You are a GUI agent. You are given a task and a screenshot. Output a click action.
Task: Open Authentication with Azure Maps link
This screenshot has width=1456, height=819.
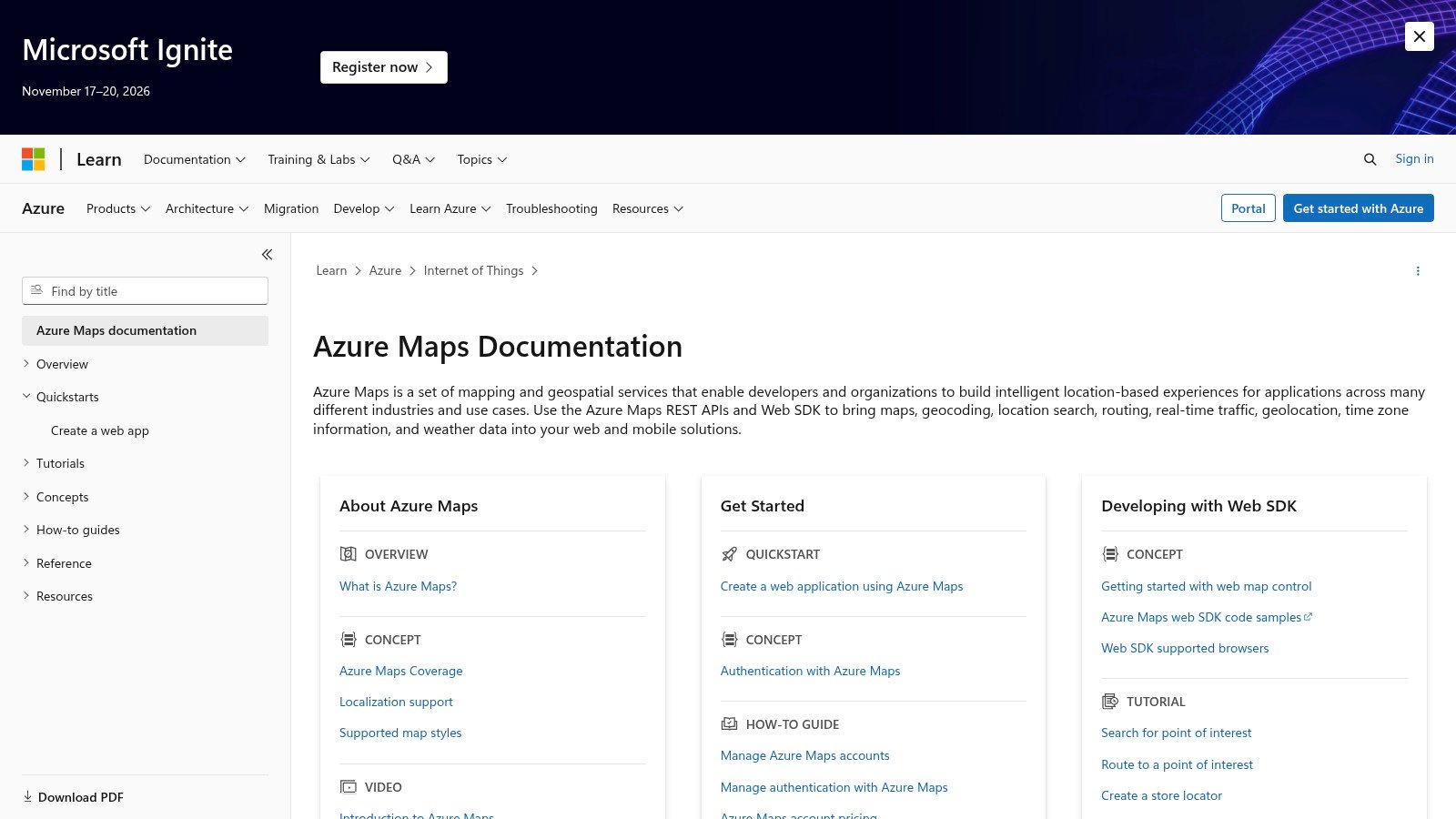tap(810, 671)
